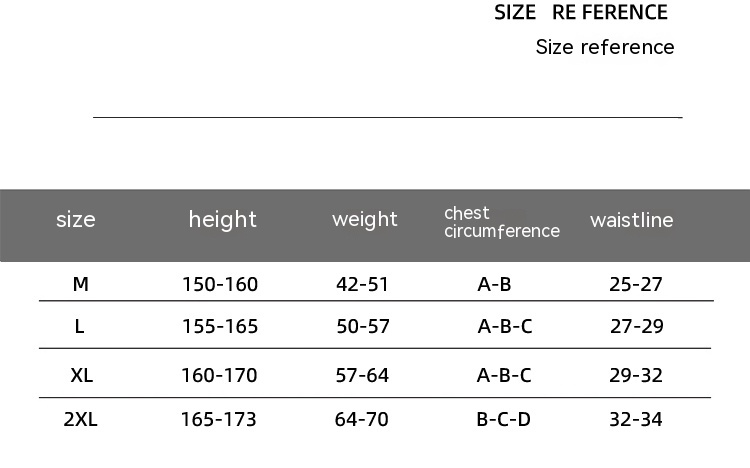Viewport: 750px width, 468px height.
Task: Select the 150-160 height cell
Action: 220,285
